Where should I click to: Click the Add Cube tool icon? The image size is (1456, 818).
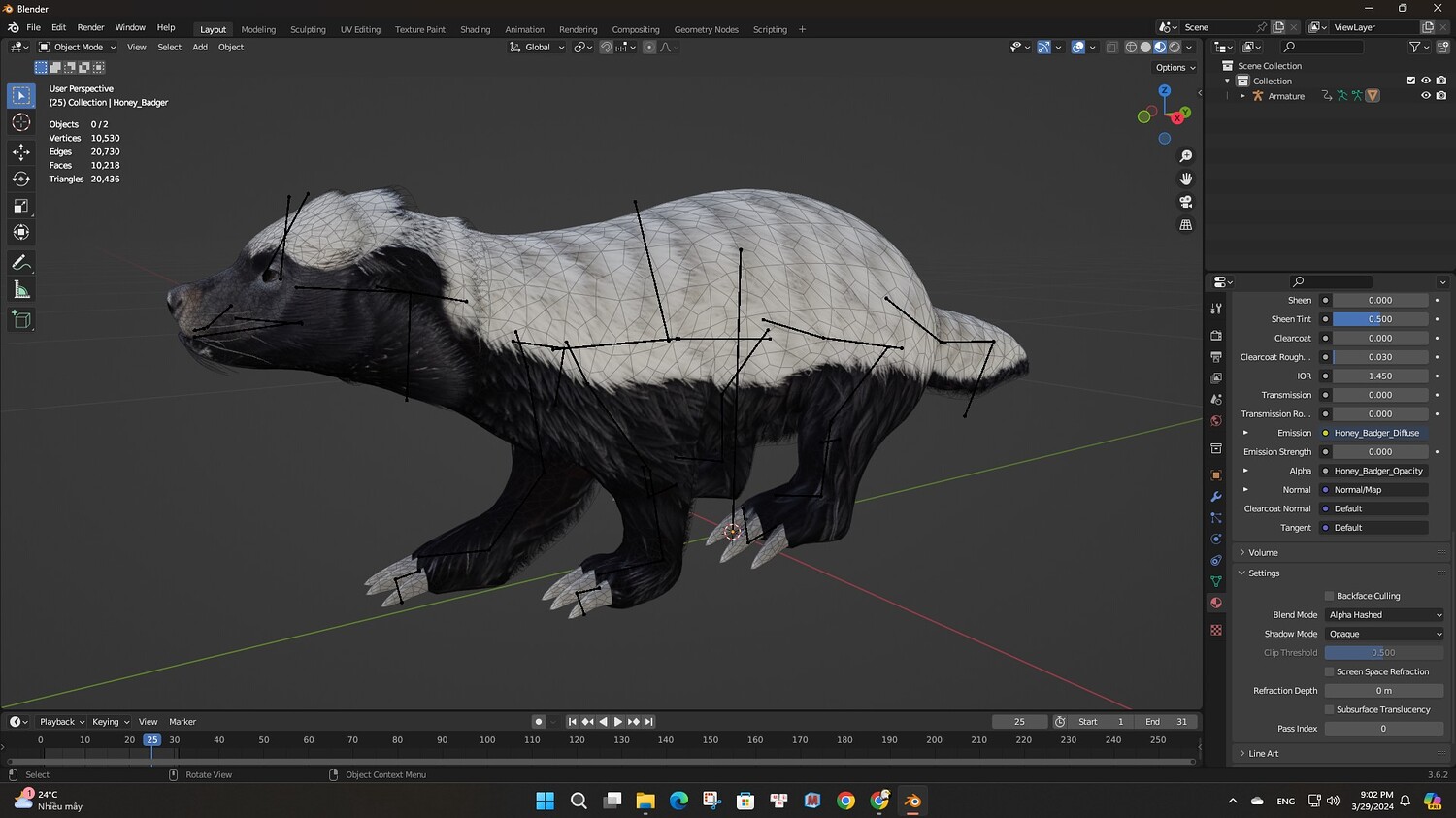point(21,319)
